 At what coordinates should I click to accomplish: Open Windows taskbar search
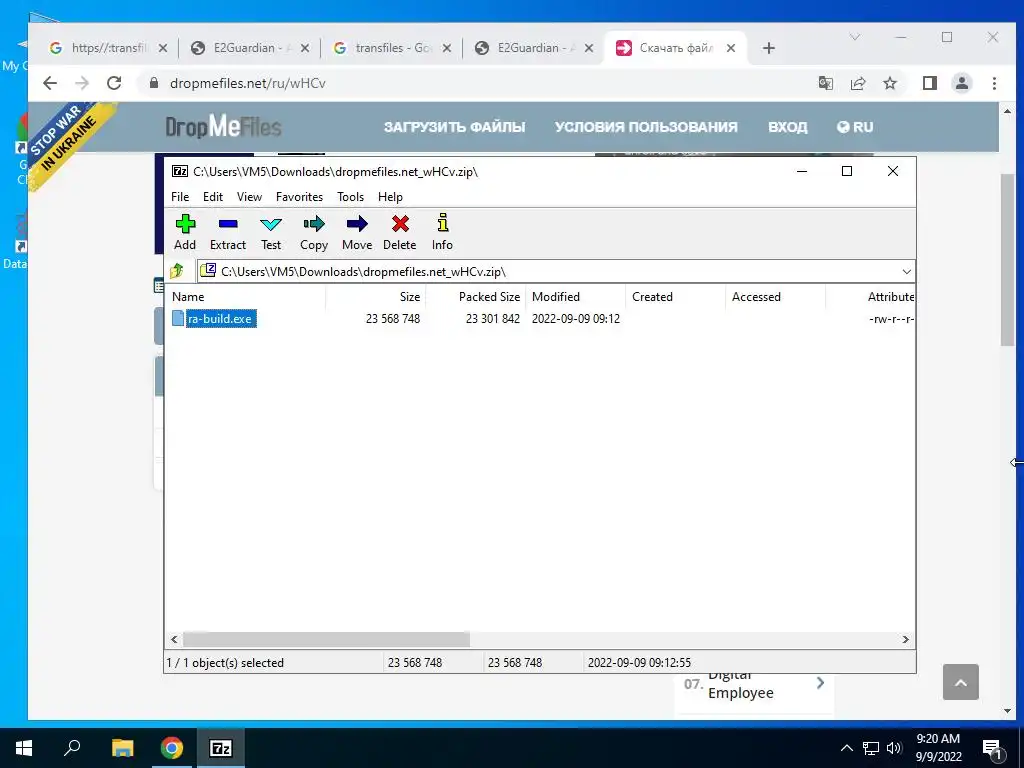coord(72,748)
